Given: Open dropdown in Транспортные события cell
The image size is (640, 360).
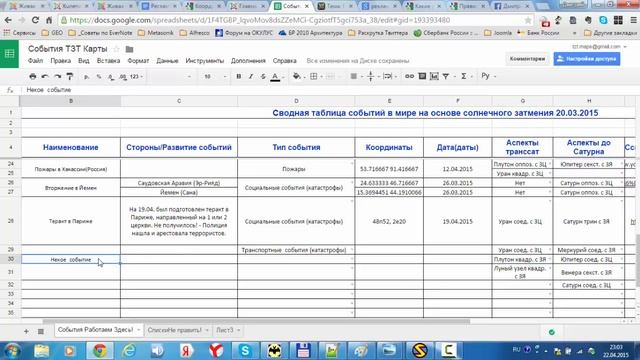Looking at the screenshot, I should click(x=352, y=249).
